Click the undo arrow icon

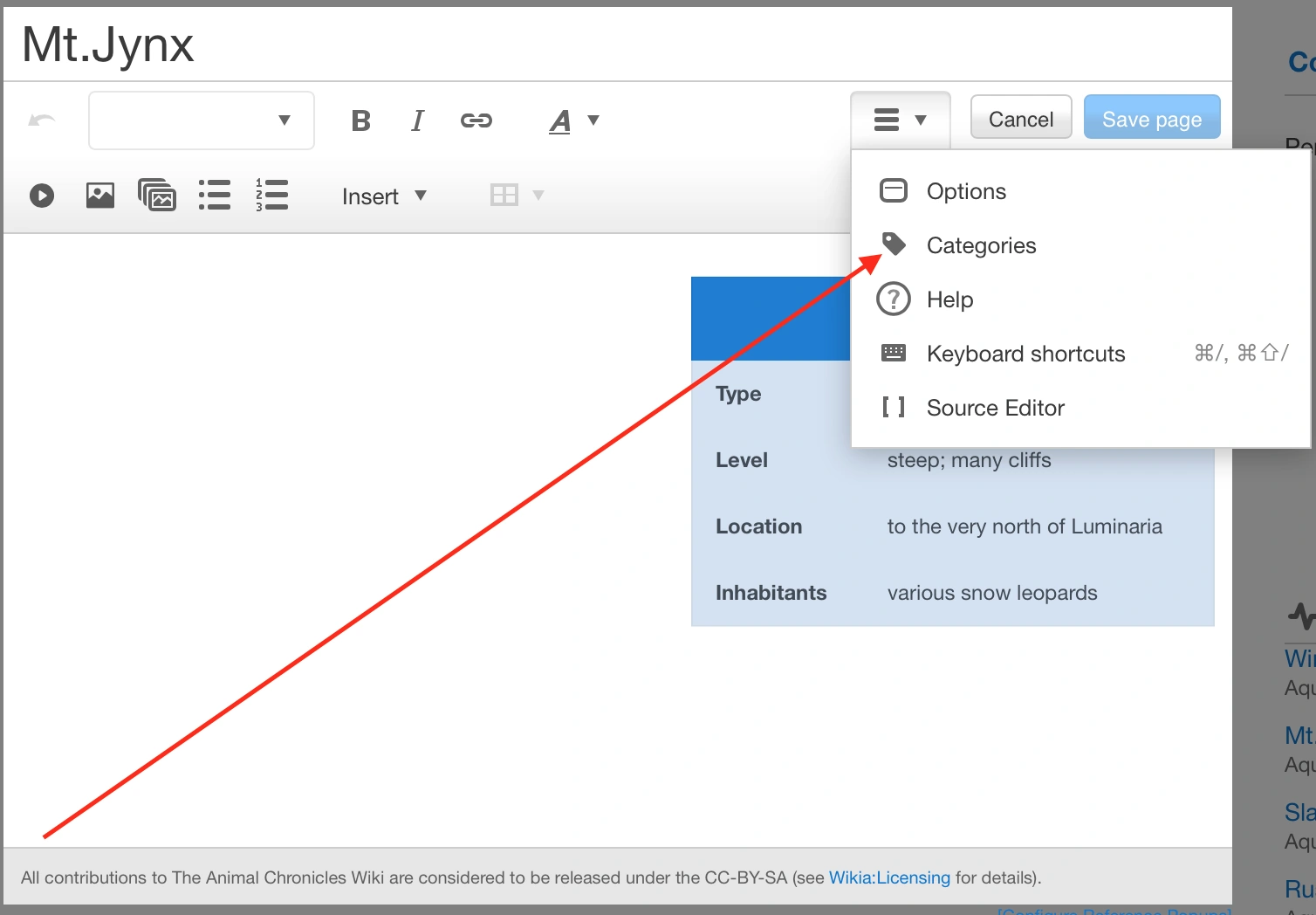[42, 120]
